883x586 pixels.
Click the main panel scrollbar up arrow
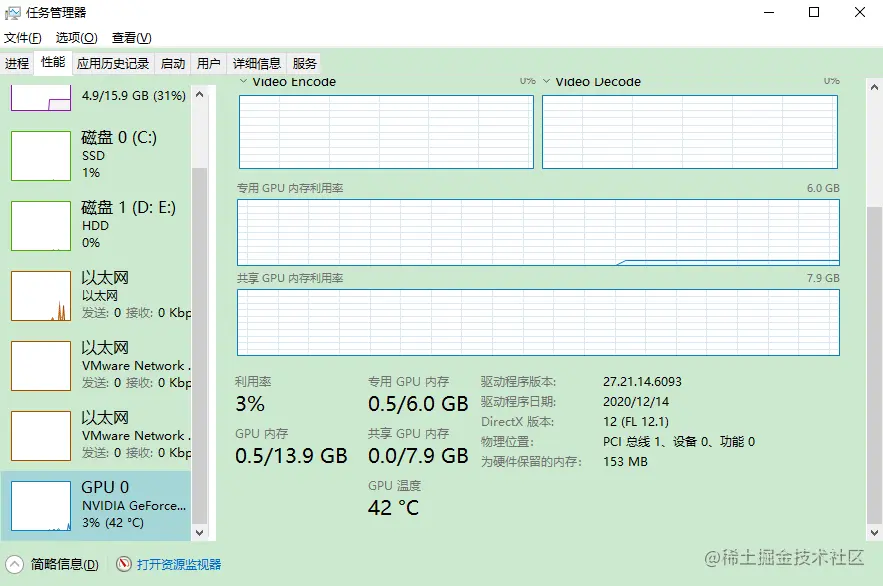874,87
